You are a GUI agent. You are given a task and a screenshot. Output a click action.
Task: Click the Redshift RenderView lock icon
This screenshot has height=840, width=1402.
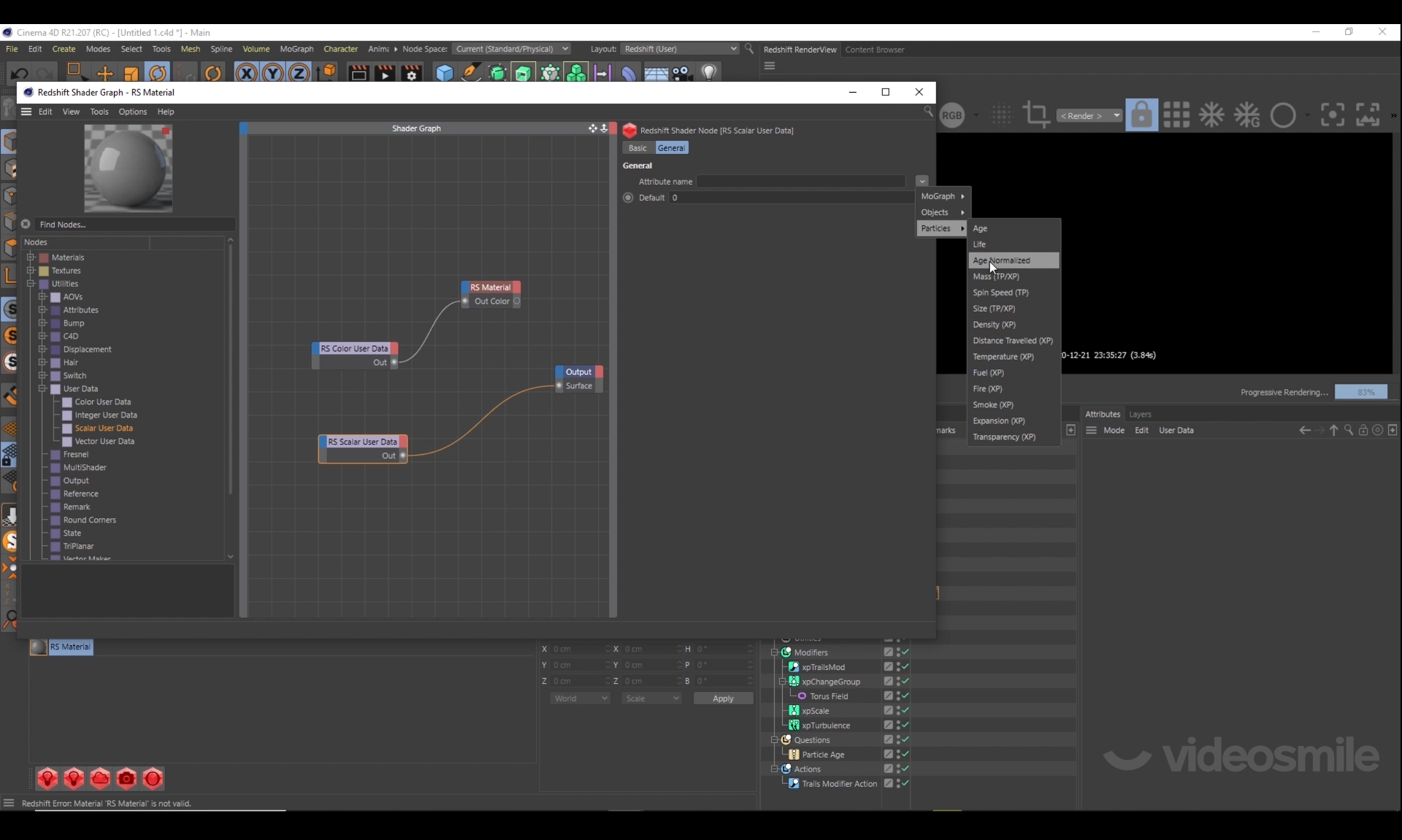click(1141, 115)
